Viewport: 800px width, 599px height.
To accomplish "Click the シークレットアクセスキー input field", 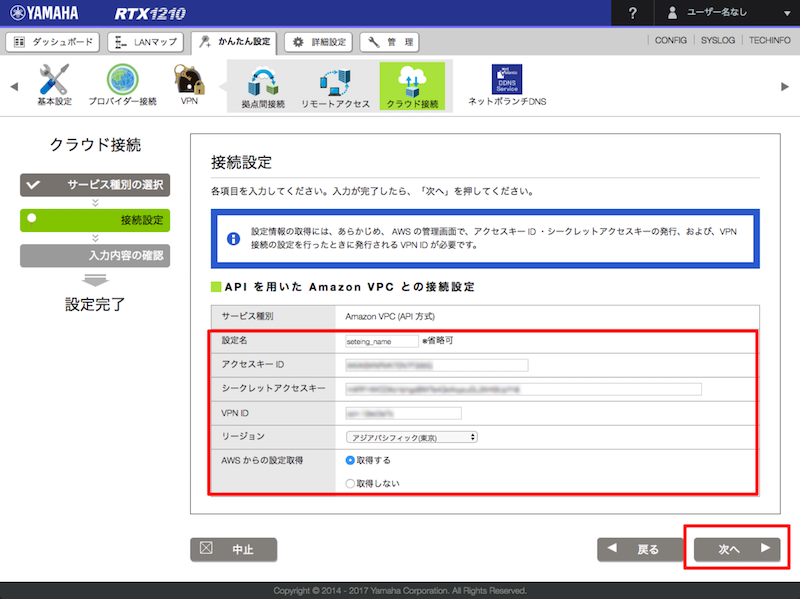I will [x=522, y=389].
